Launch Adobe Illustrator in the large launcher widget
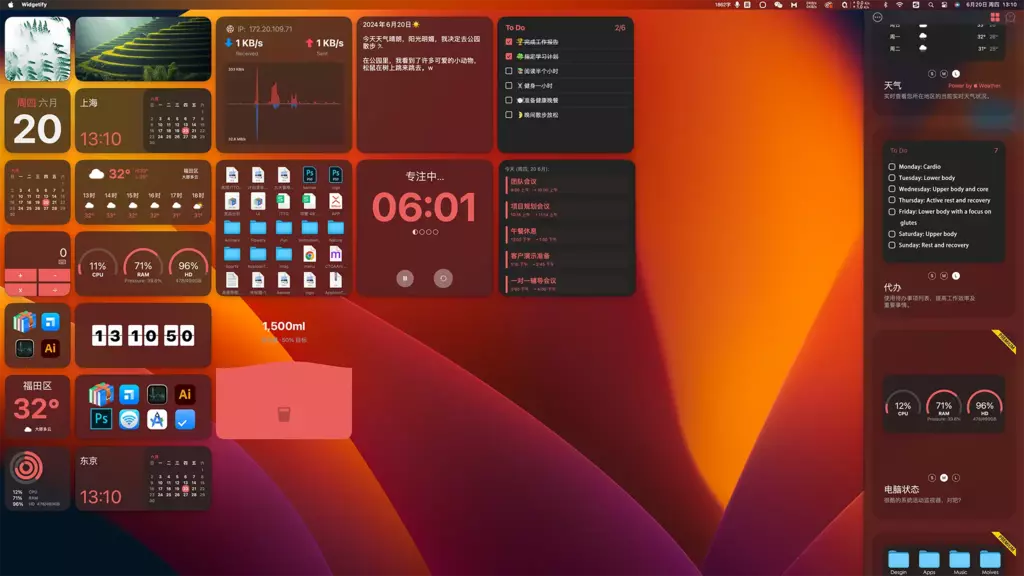Viewport: 1024px width, 576px height. (184, 394)
